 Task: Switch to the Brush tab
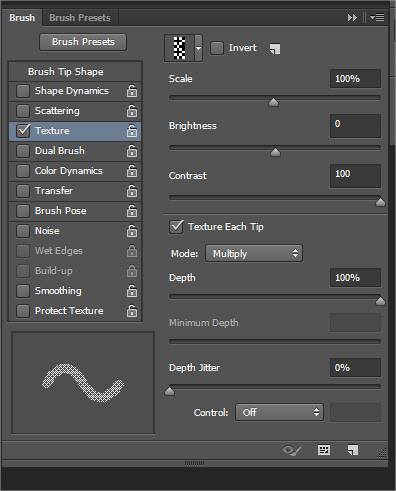[x=22, y=17]
